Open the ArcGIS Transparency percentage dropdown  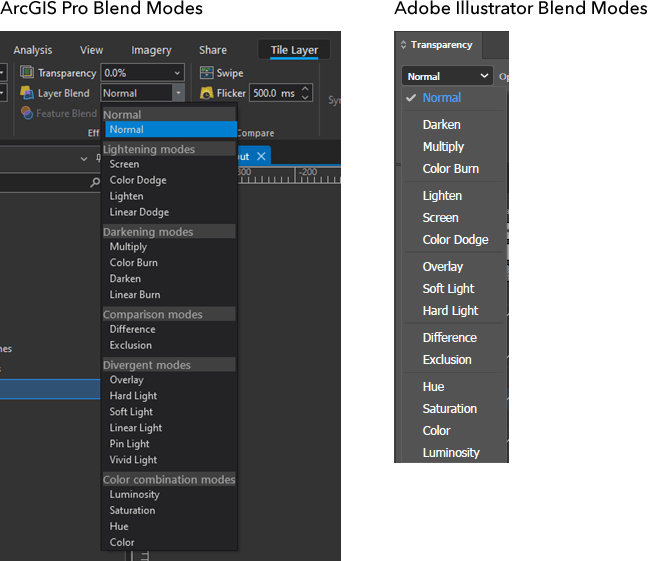click(177, 73)
